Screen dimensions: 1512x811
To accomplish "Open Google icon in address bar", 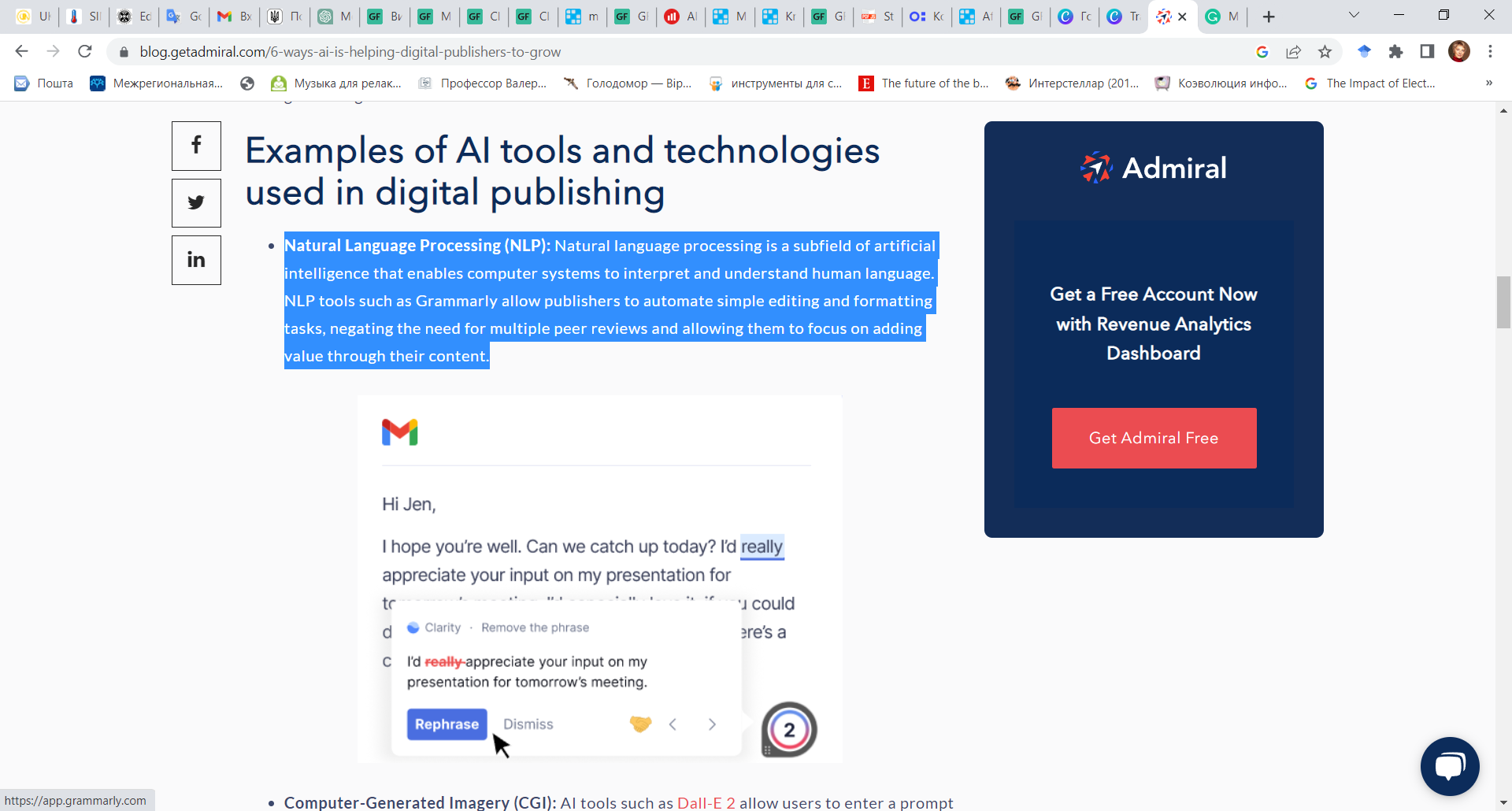I will (x=1262, y=52).
